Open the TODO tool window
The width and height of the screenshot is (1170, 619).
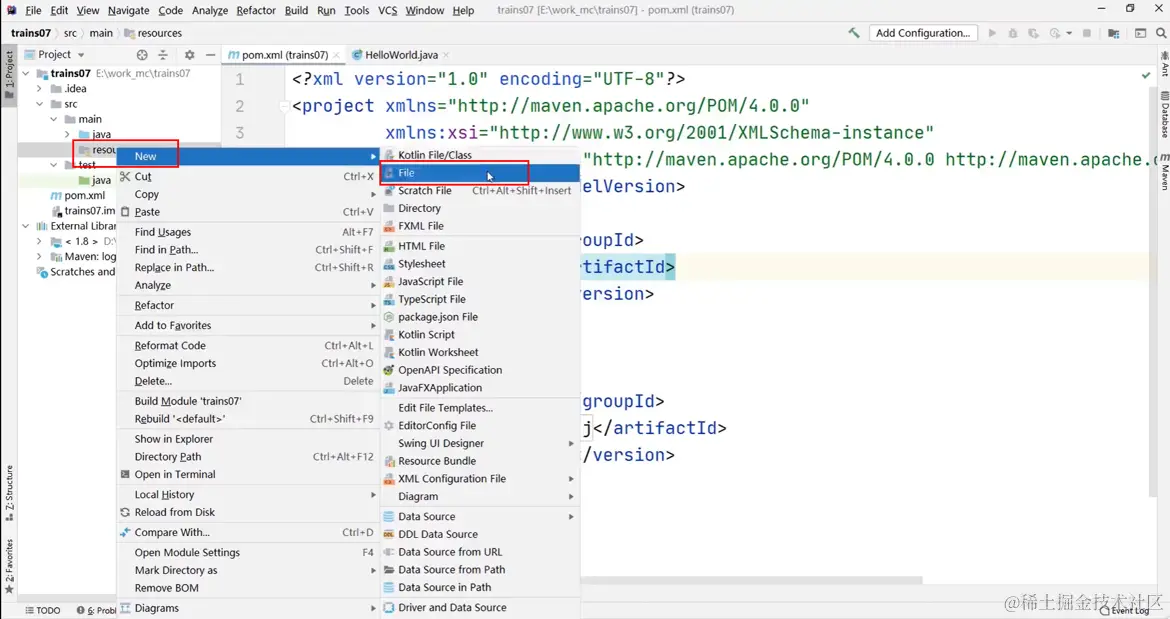coord(43,610)
